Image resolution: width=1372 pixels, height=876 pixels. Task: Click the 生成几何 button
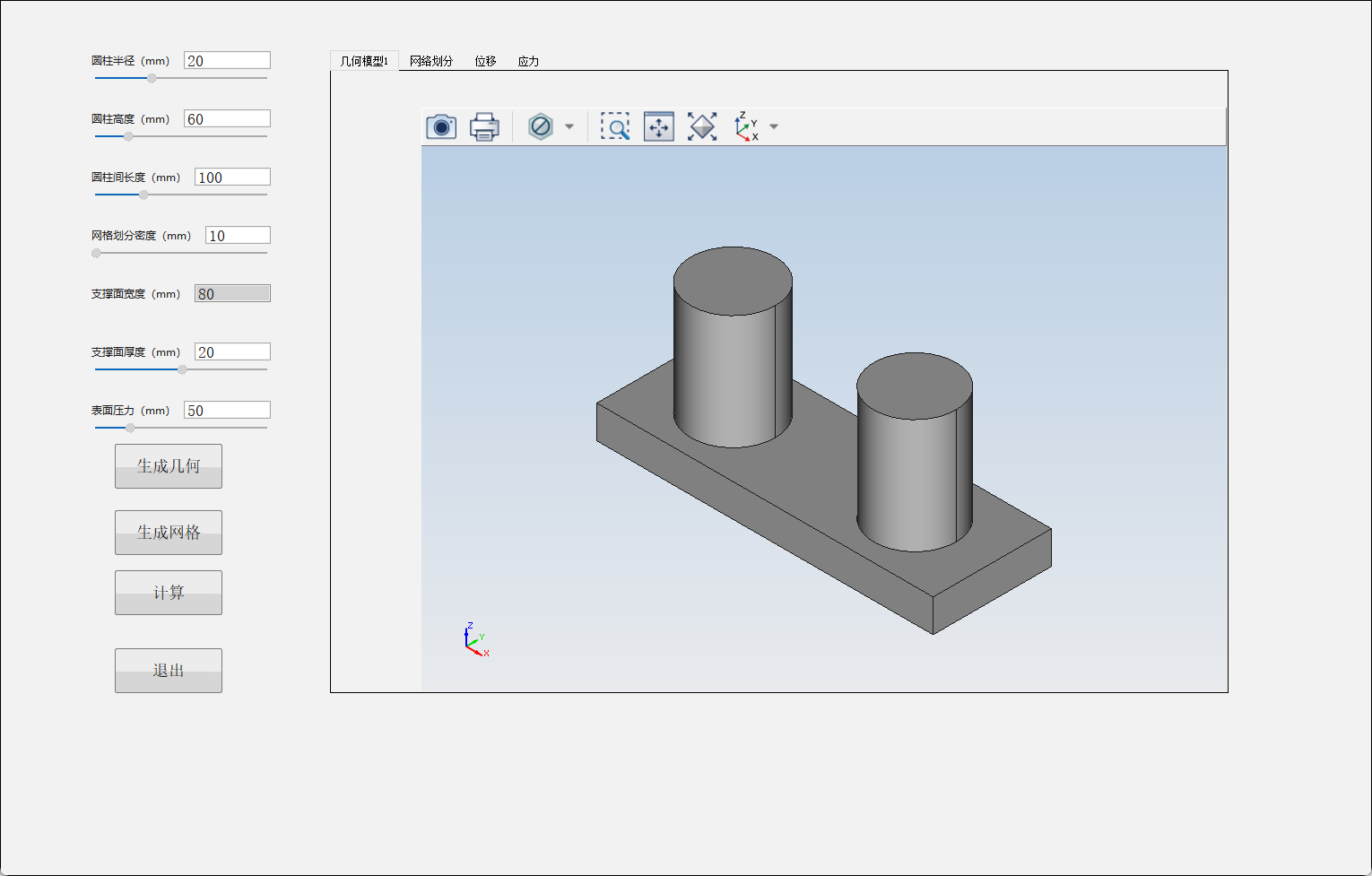[169, 466]
